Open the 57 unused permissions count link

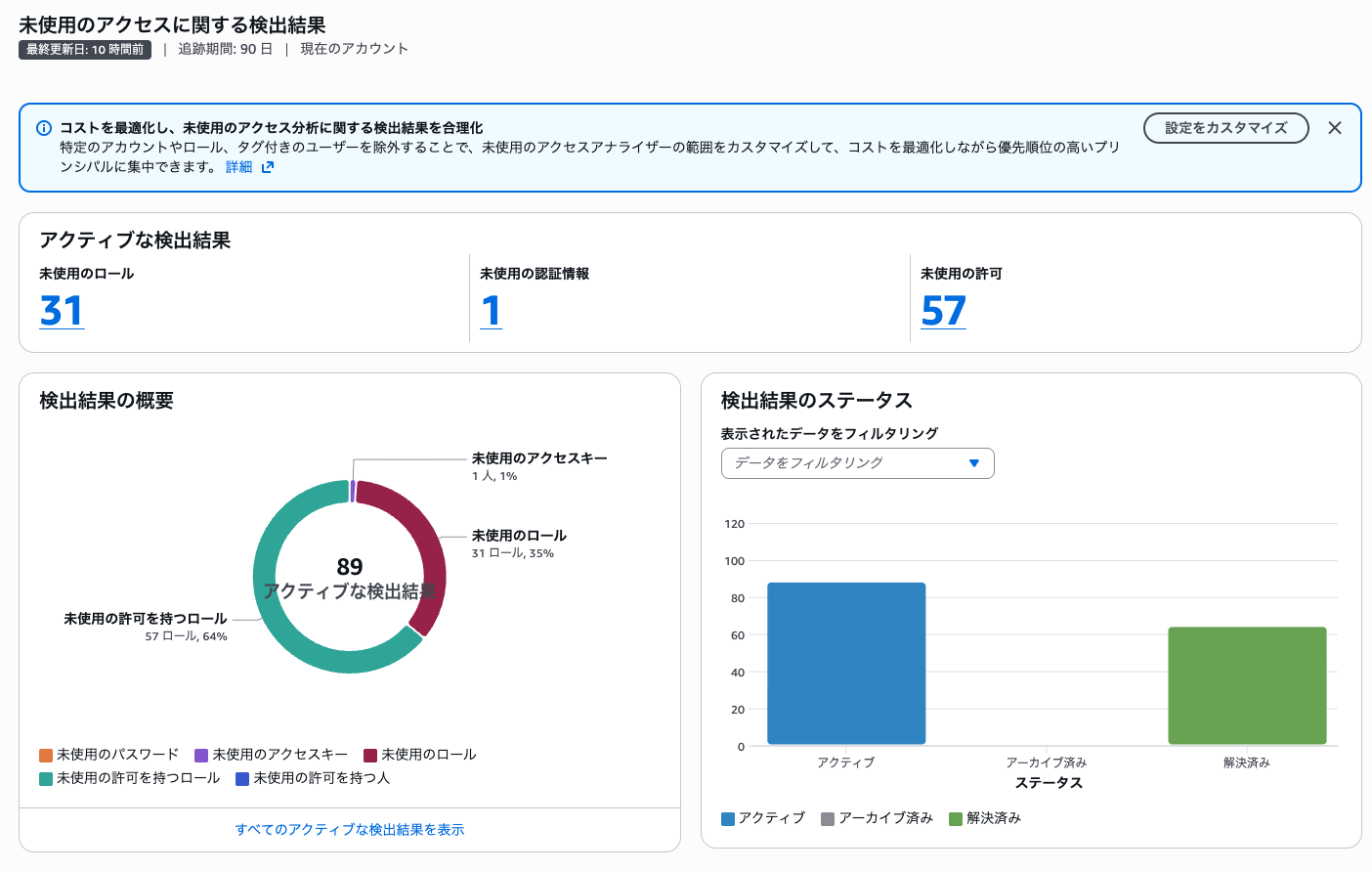pos(943,311)
